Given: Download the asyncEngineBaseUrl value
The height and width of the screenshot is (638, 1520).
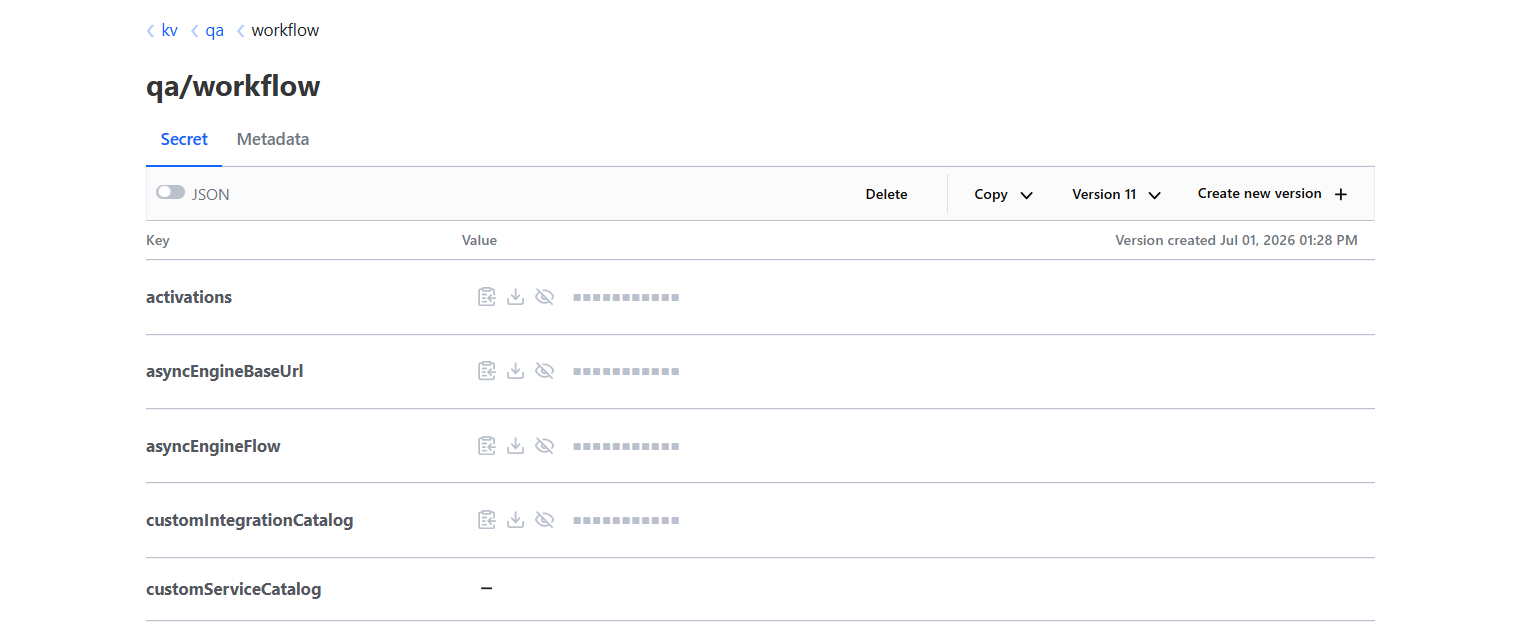Looking at the screenshot, I should click(x=516, y=371).
